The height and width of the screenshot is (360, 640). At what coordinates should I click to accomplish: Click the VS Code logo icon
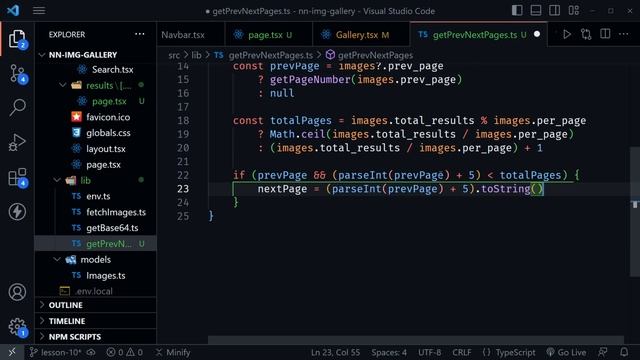[13, 10]
